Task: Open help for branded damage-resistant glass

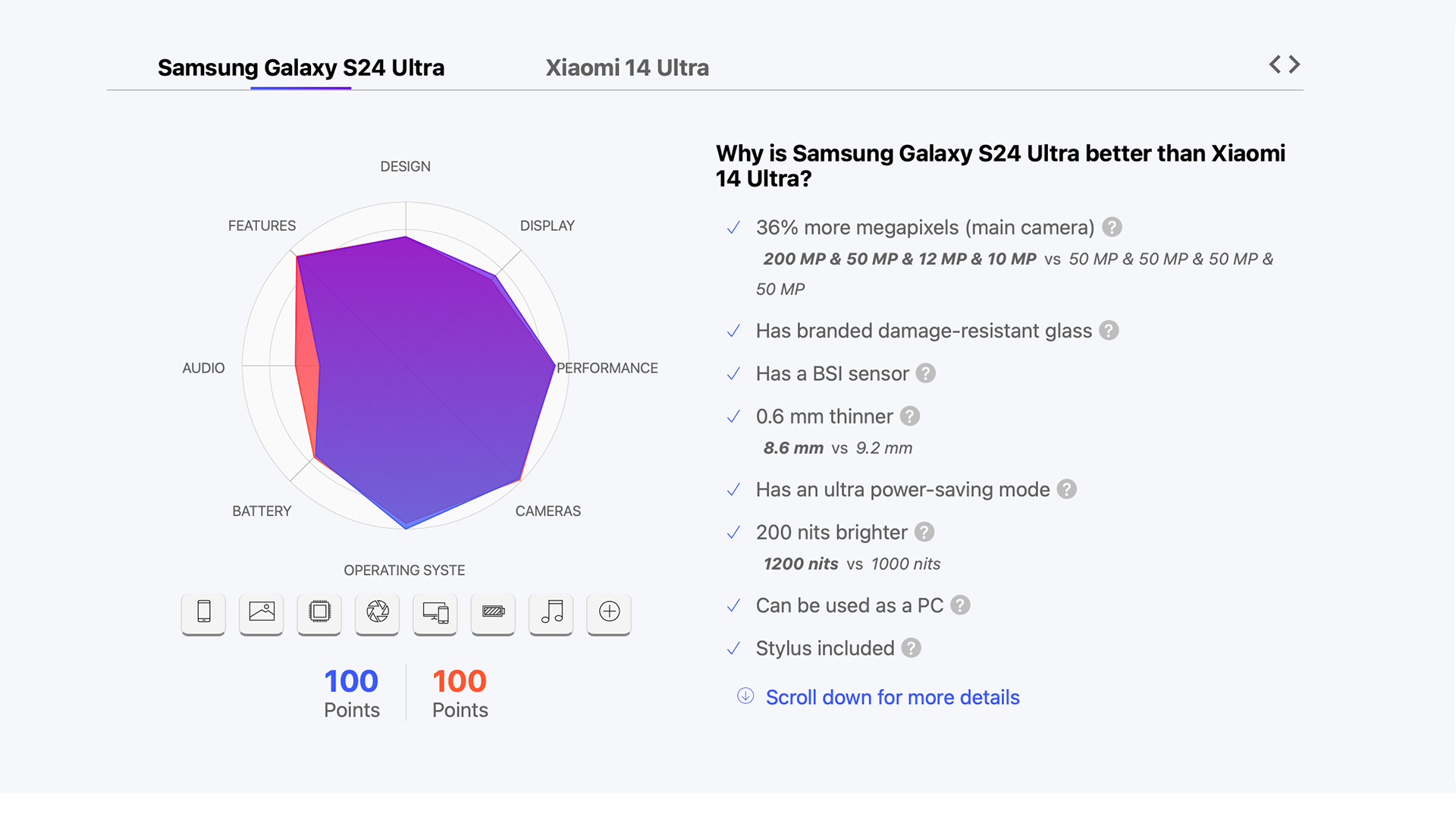Action: 1109,331
